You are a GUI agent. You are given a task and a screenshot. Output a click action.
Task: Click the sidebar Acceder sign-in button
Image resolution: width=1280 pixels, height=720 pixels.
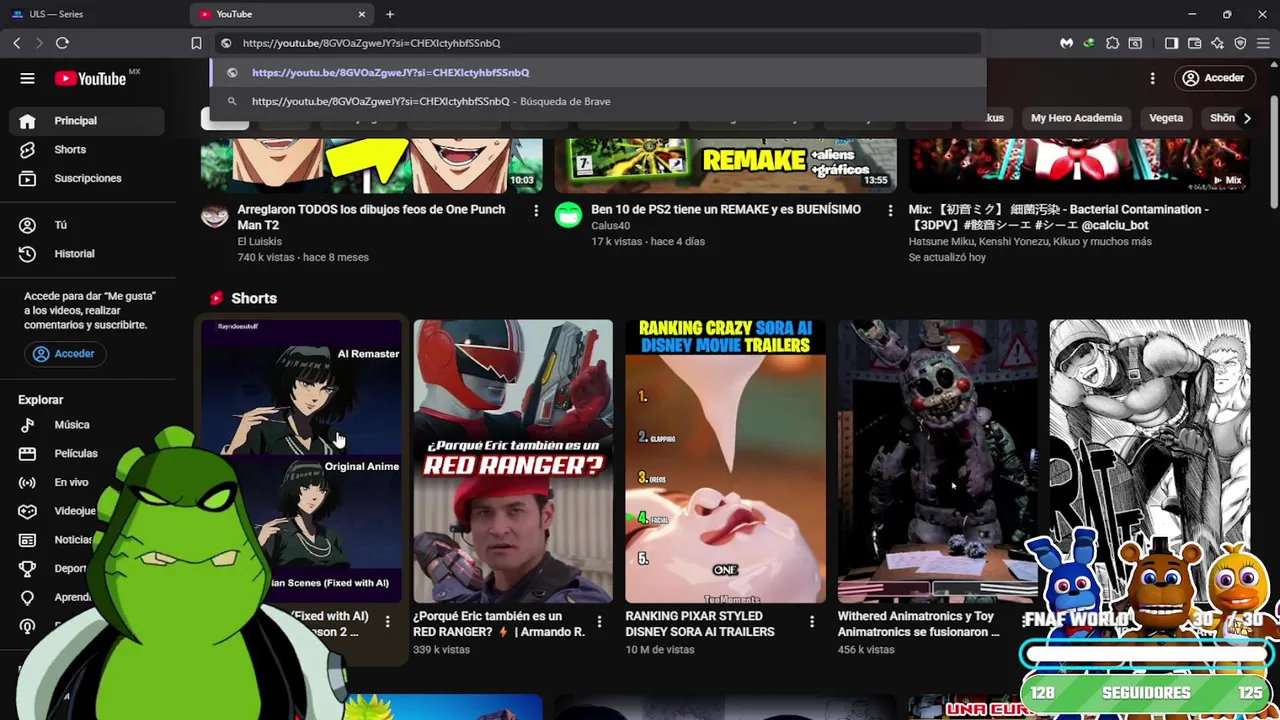click(x=65, y=354)
